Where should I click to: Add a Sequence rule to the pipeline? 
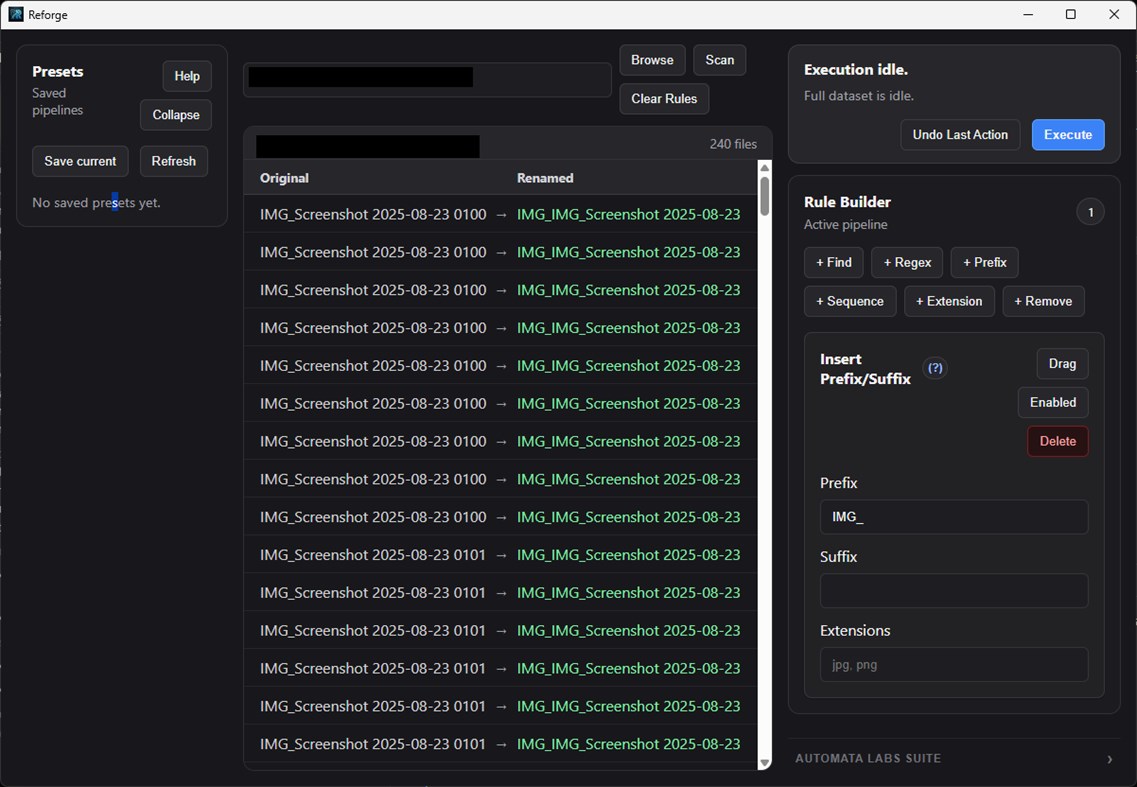(850, 300)
